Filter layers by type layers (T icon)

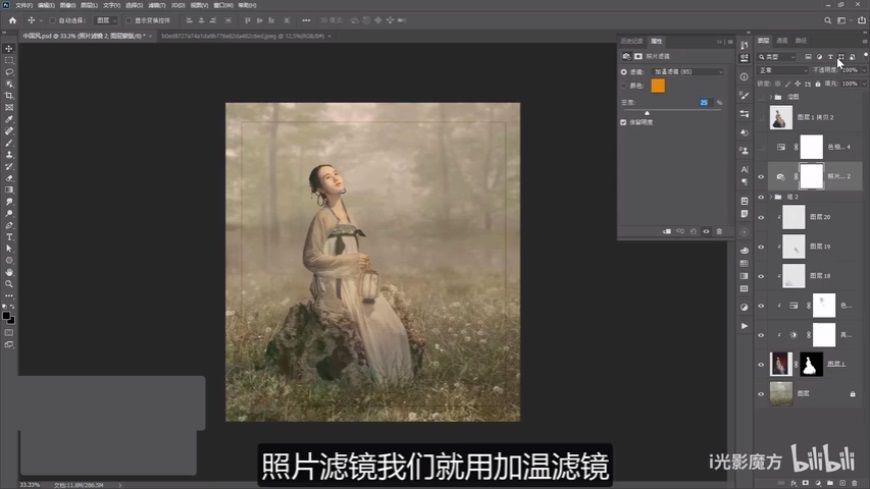[x=831, y=57]
